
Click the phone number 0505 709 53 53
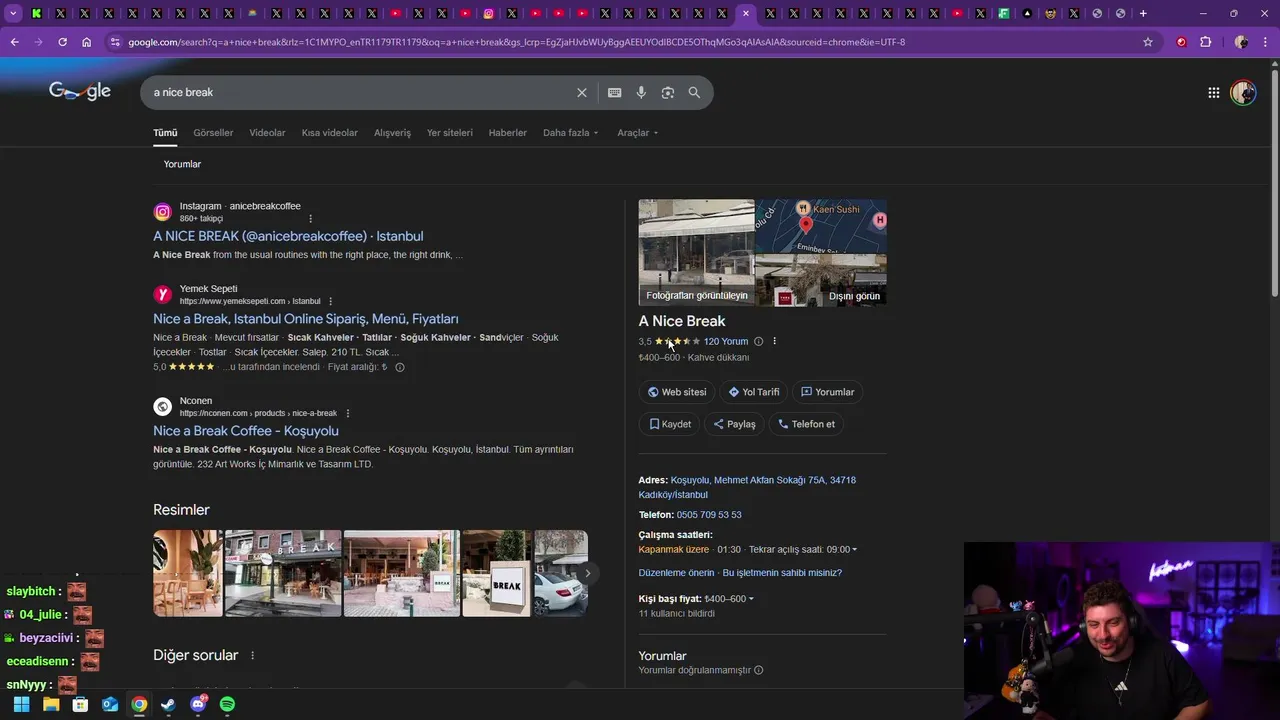click(x=709, y=515)
